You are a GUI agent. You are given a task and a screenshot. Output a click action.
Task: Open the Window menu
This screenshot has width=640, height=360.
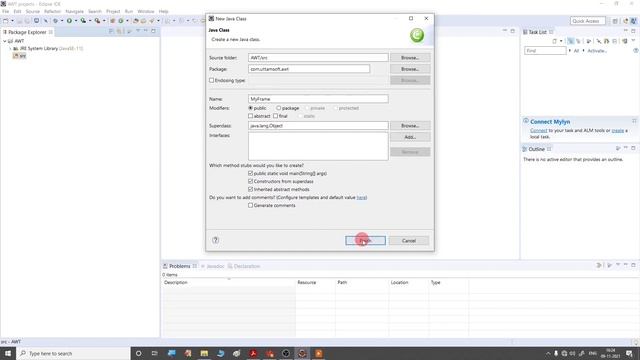point(146,11)
